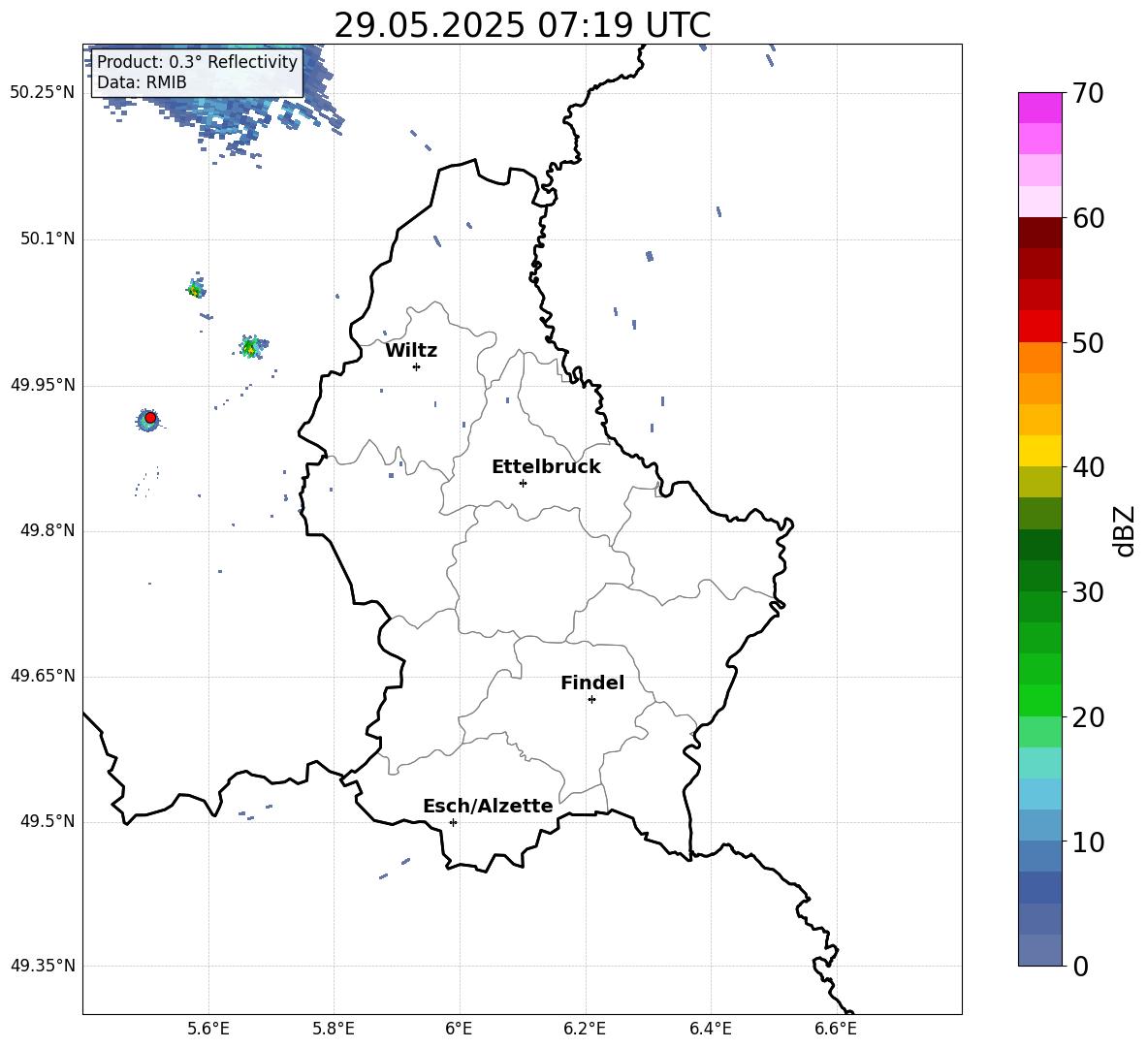The image size is (1148, 1048).
Task: Click the Findel city label
Action: point(592,683)
